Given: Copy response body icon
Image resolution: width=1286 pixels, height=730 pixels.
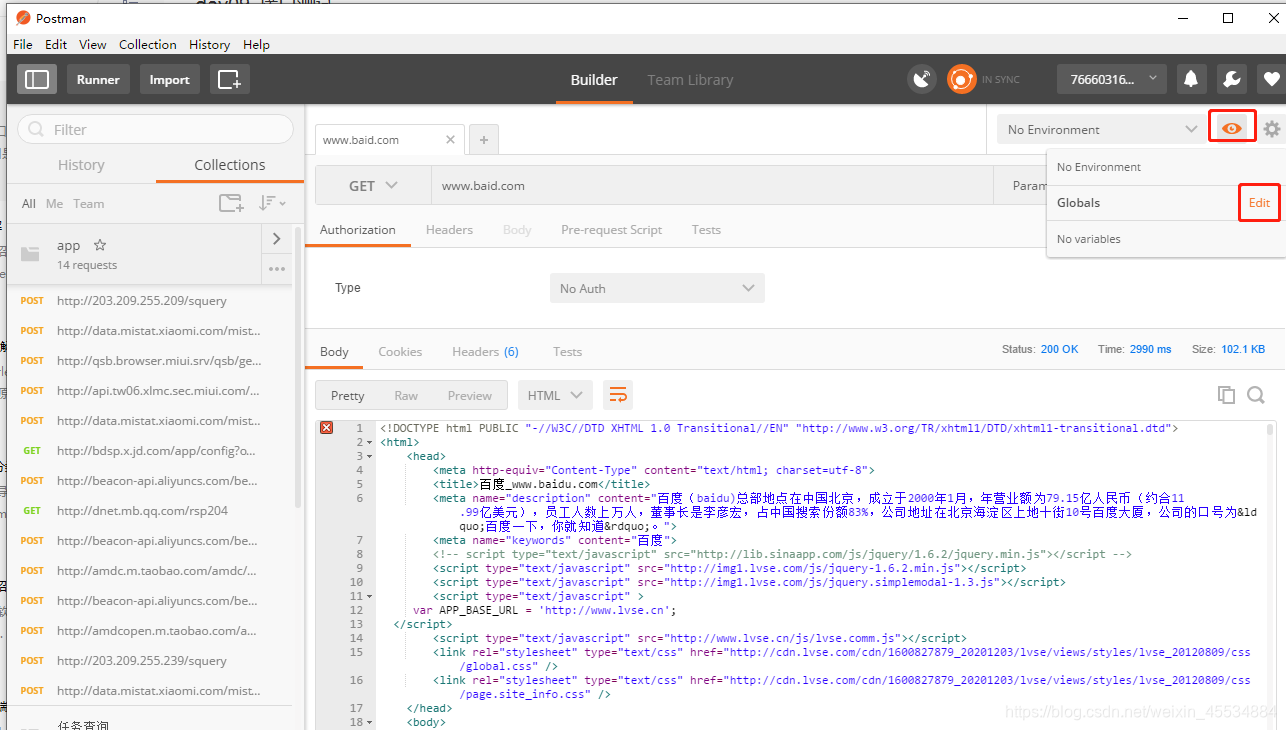Looking at the screenshot, I should [1226, 395].
